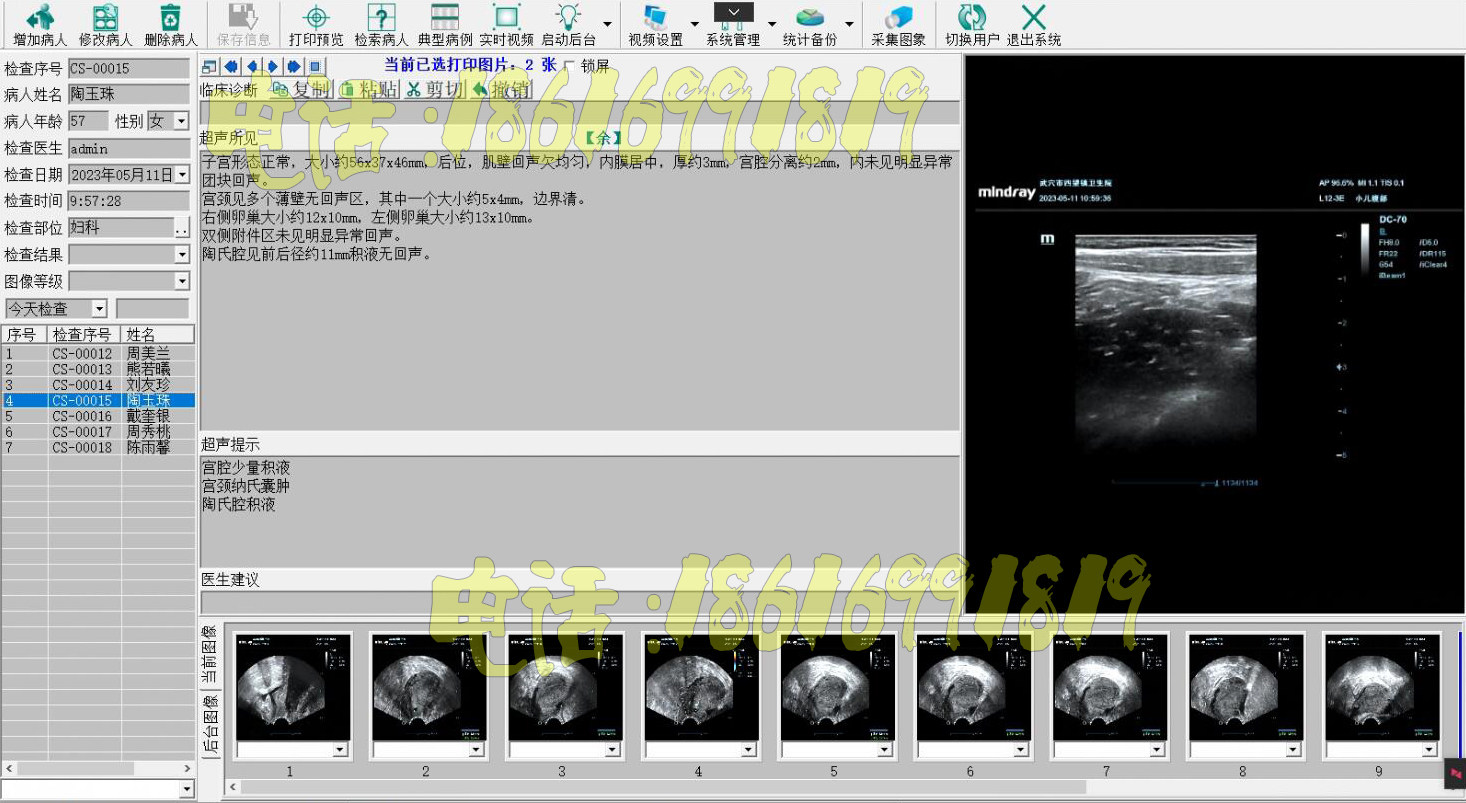Go to last record arrow button
This screenshot has width=1466, height=803.
tap(293, 67)
